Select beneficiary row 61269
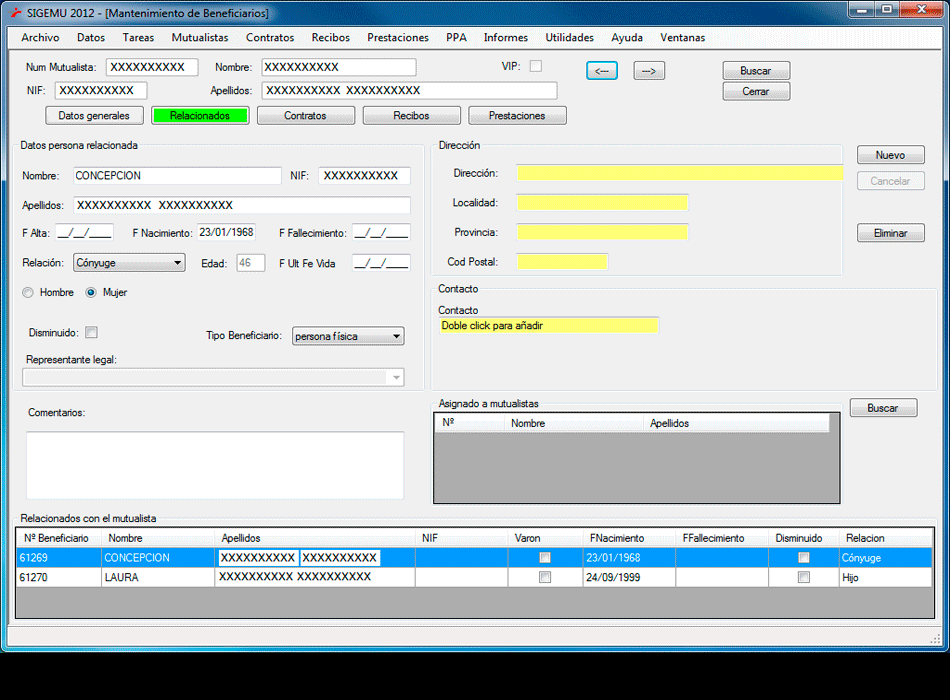Viewport: 950px width, 700px height. pyautogui.click(x=474, y=558)
